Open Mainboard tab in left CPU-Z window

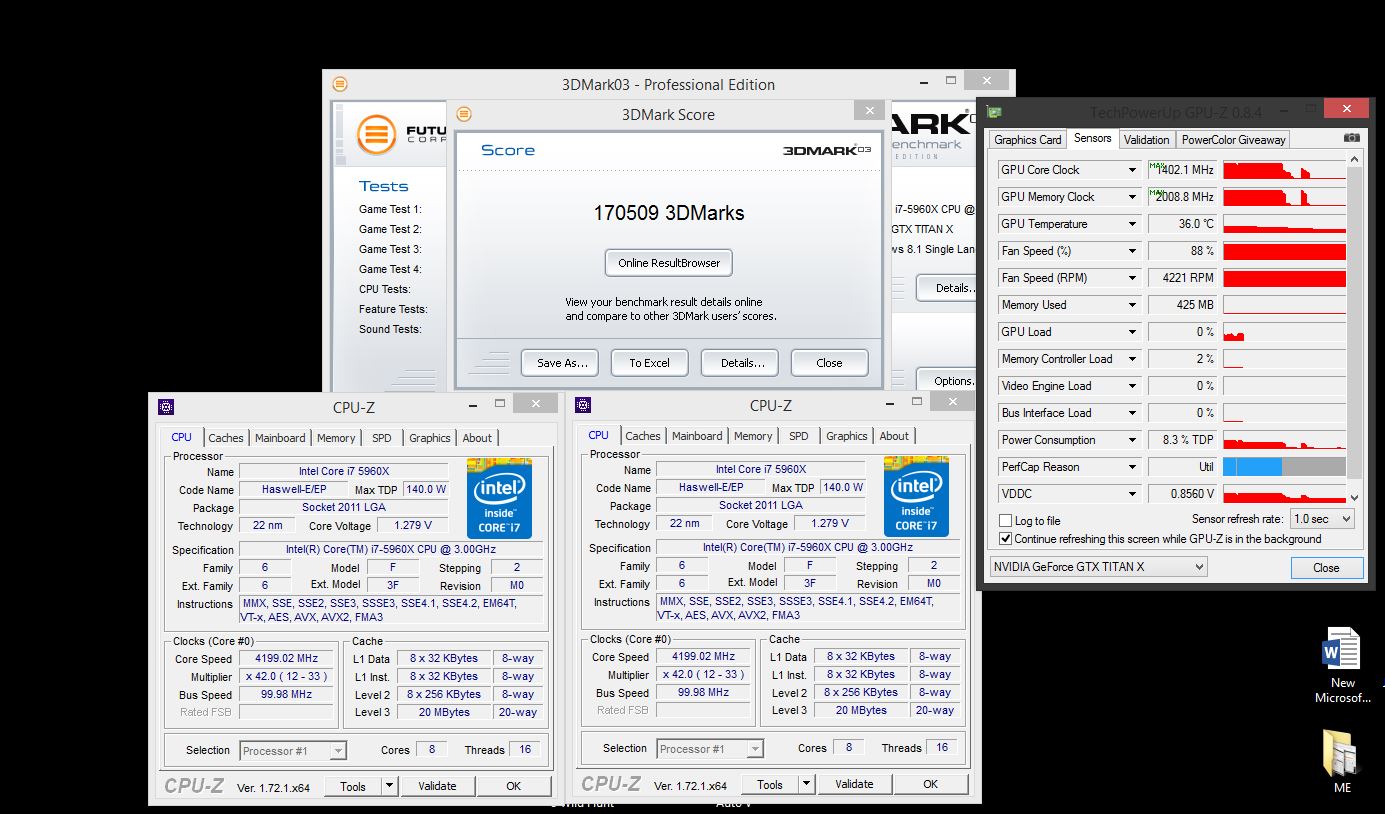pos(280,438)
